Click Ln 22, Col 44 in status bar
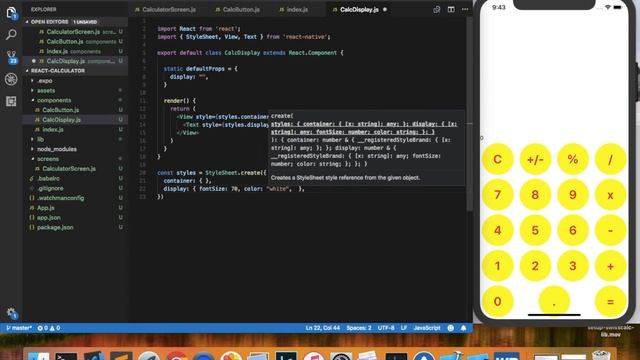The image size is (640, 360). tap(322, 328)
